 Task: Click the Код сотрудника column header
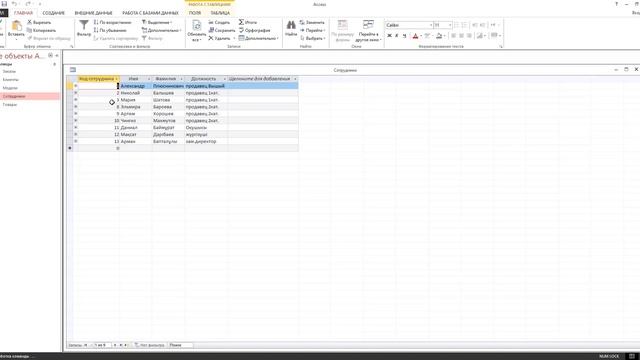[98, 79]
